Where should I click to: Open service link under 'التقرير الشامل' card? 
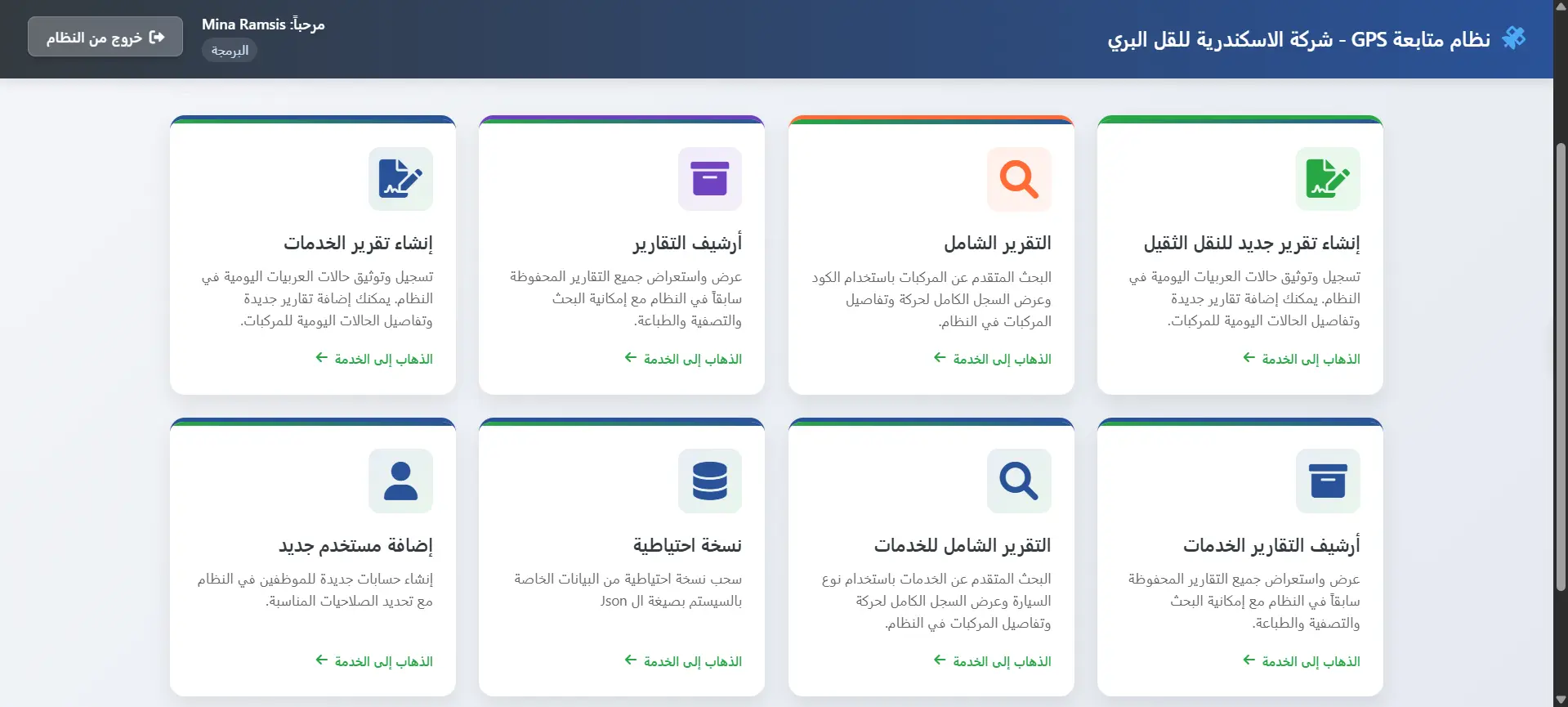(992, 359)
